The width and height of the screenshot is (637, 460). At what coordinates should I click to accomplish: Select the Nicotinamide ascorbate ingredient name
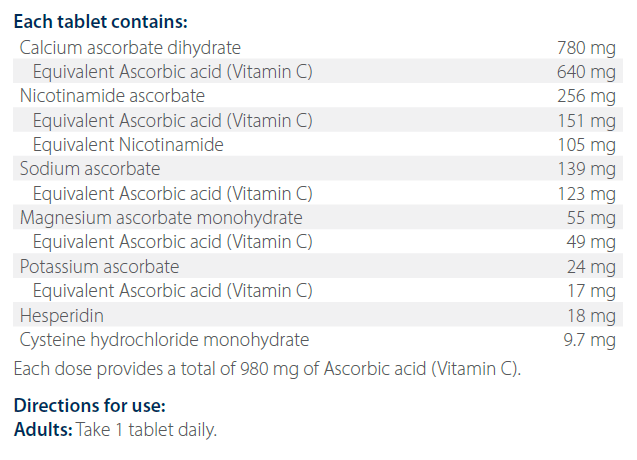(x=112, y=96)
